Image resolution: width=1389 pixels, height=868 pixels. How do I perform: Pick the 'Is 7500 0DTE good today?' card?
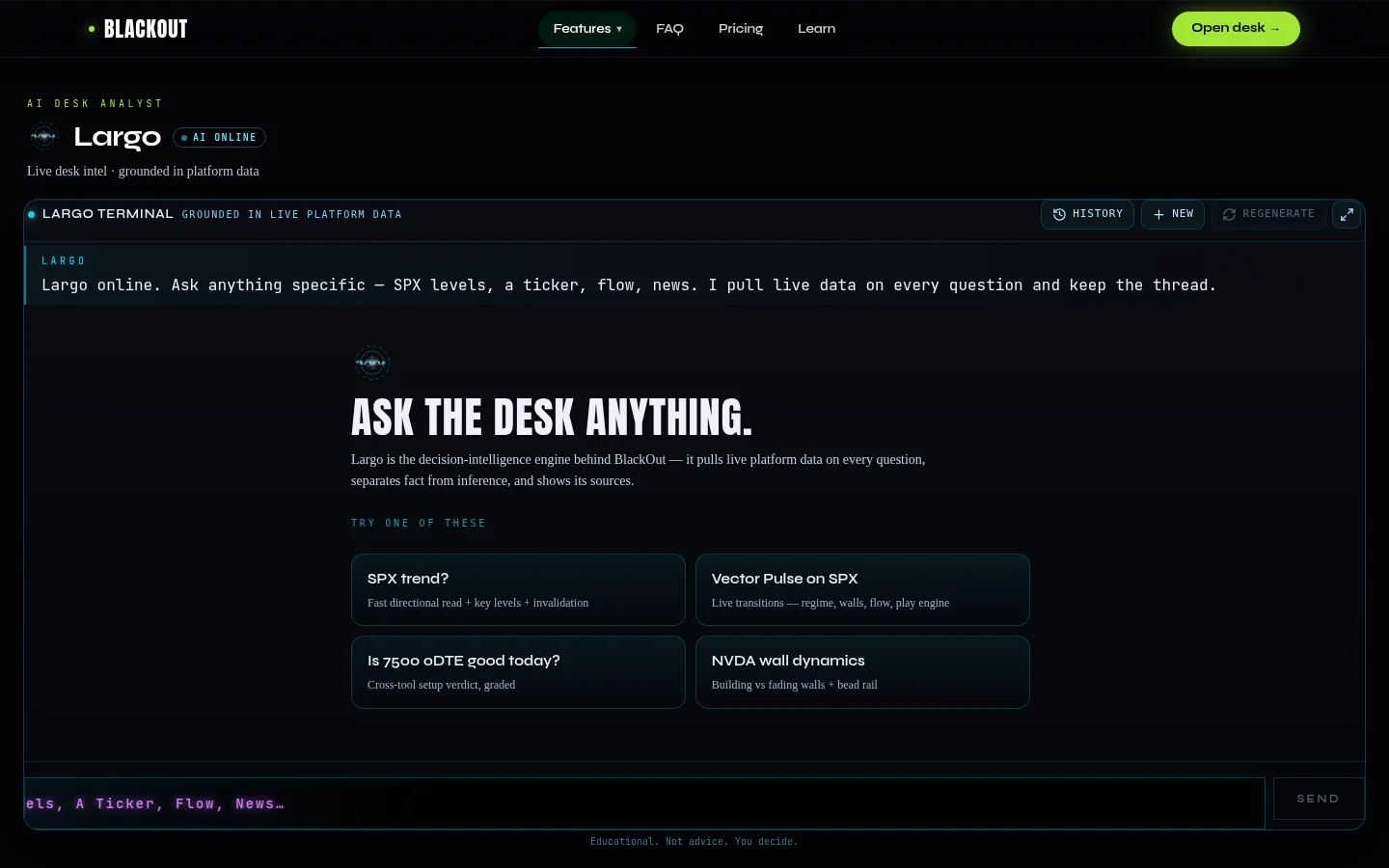518,672
